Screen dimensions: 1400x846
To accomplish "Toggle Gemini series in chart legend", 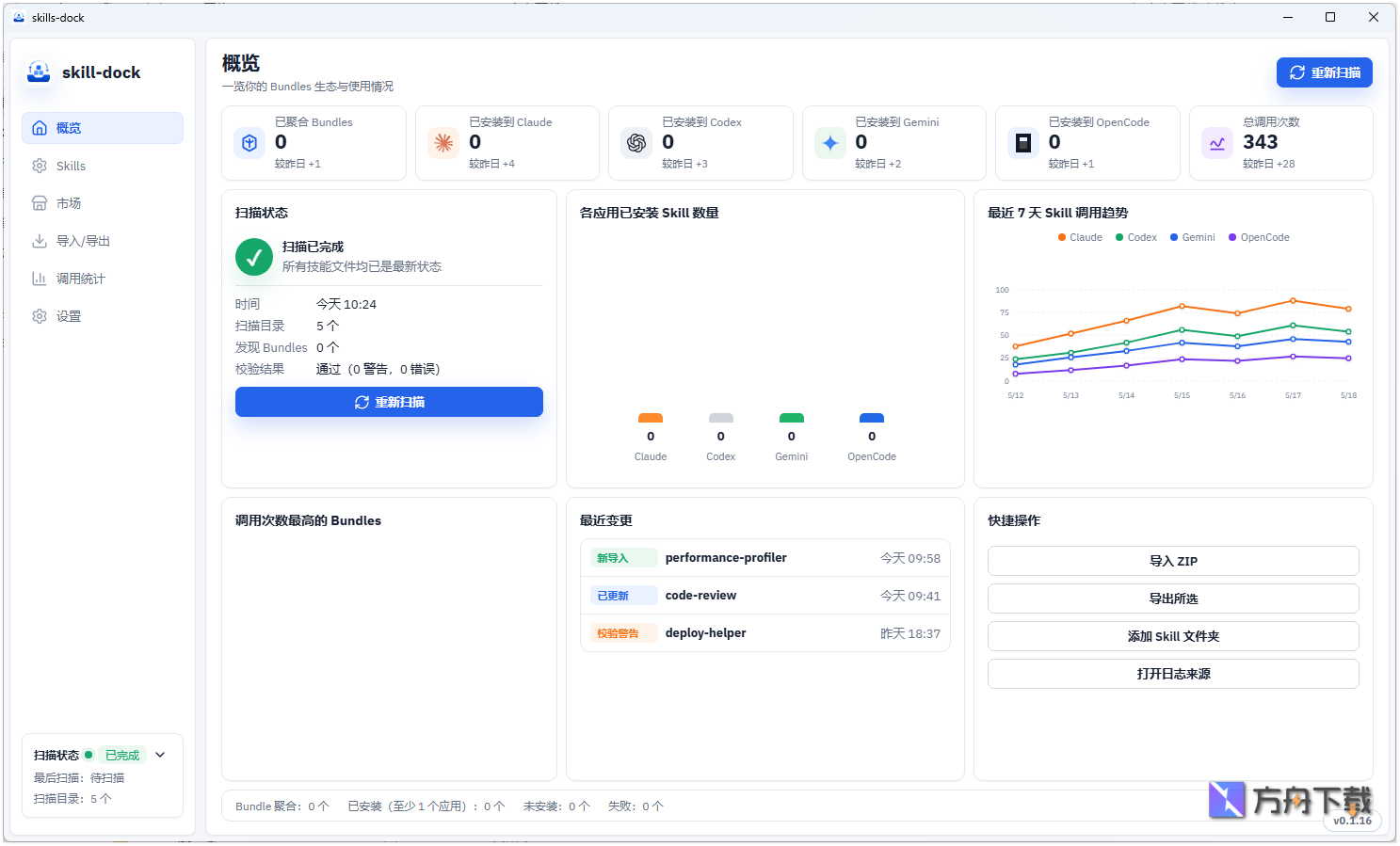I will pyautogui.click(x=1192, y=237).
